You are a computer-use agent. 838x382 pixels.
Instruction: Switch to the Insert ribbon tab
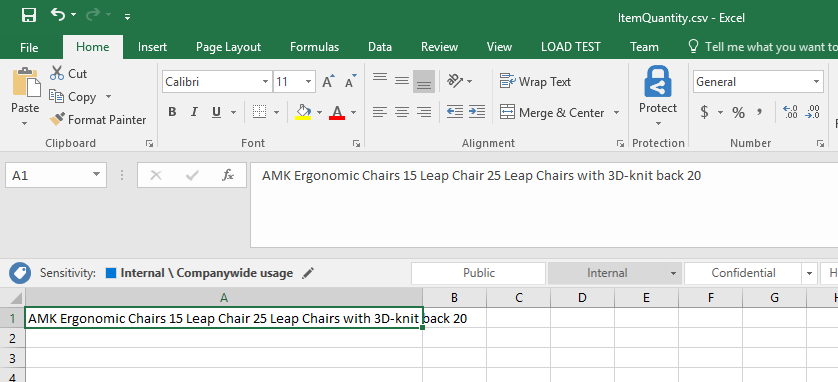[x=152, y=47]
